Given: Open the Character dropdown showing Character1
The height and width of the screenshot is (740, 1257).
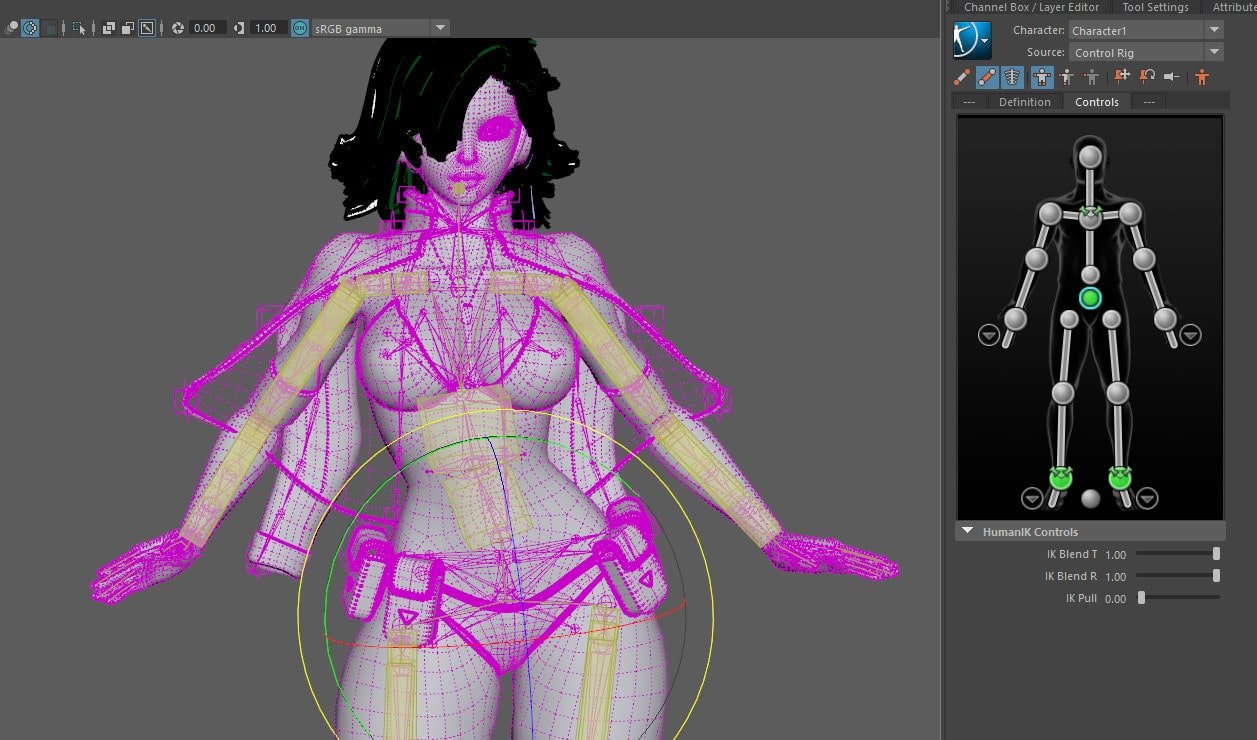Looking at the screenshot, I should tap(1145, 31).
